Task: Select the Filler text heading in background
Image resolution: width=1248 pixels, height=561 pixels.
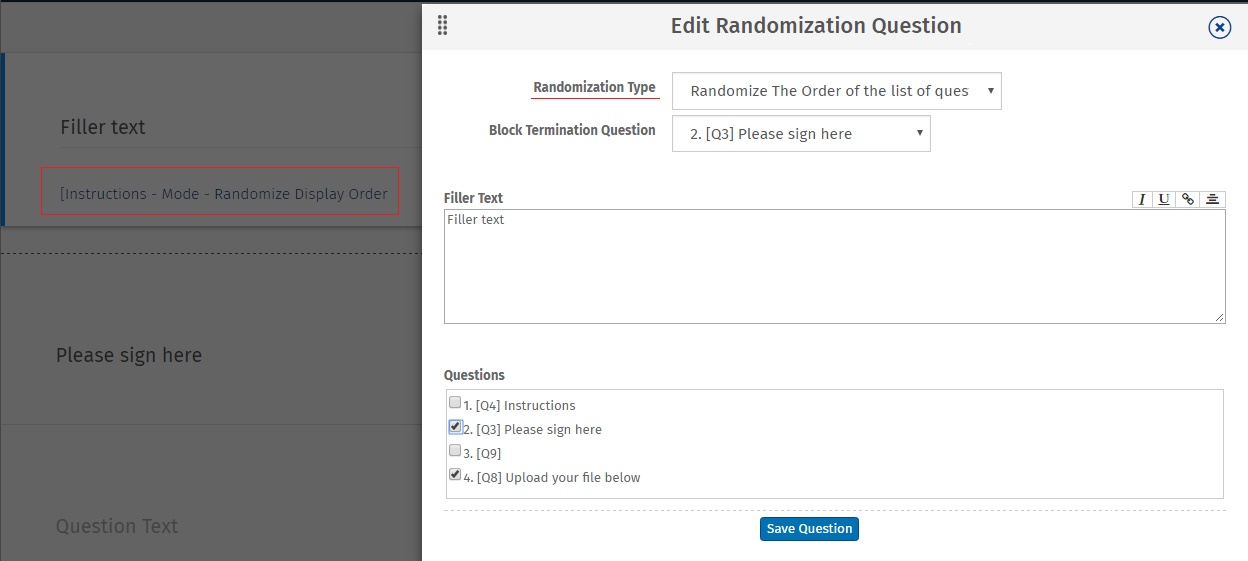Action: [103, 128]
